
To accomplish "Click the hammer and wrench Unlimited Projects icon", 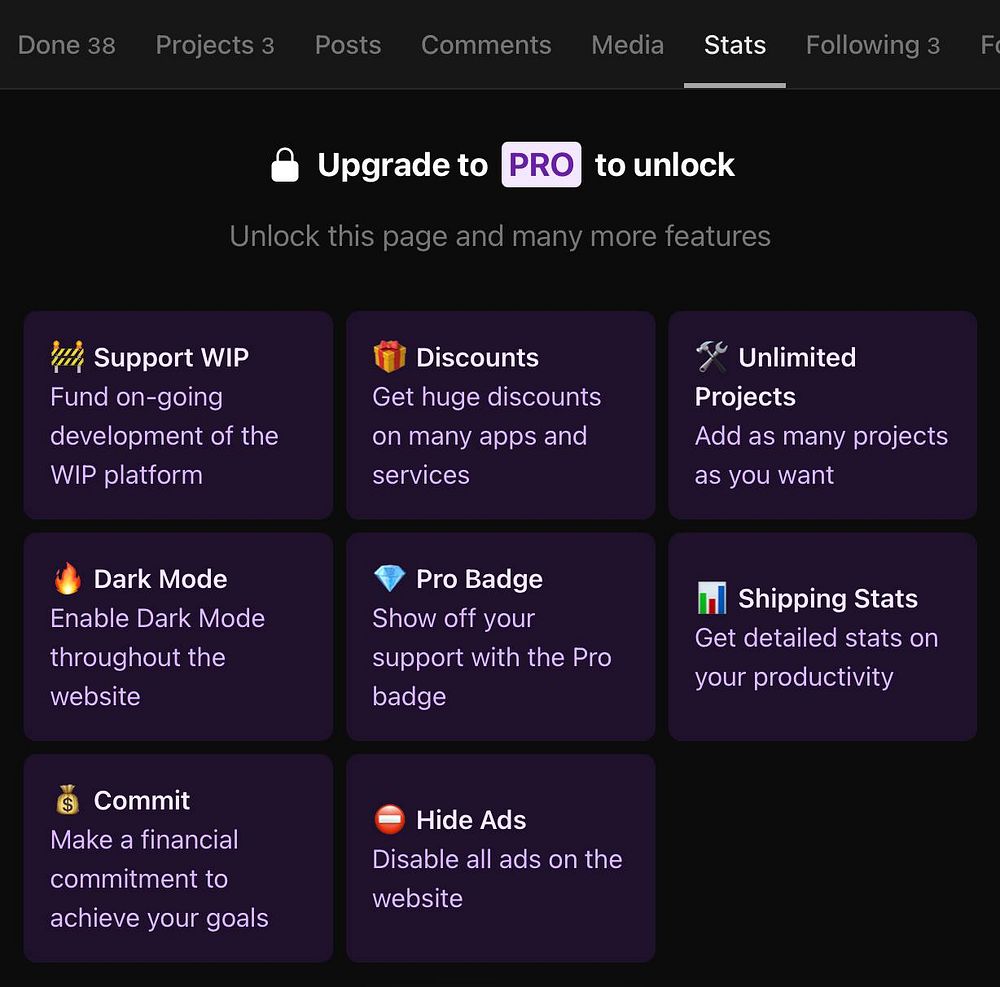I will (x=712, y=357).
